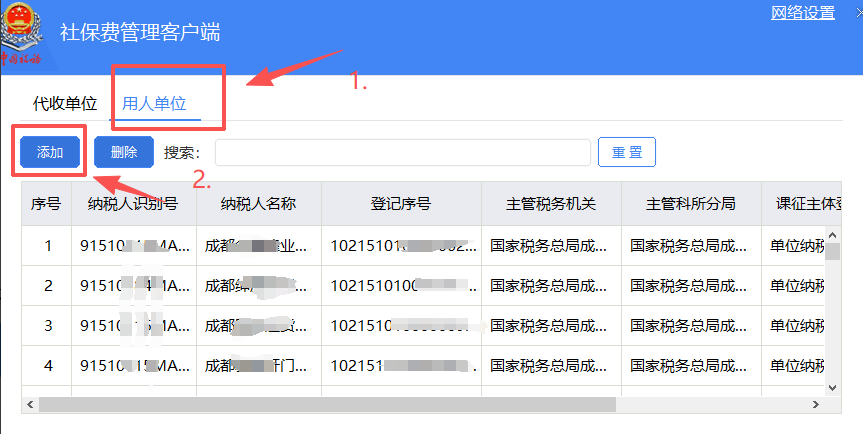863x434 pixels.
Task: Switch to the 用人单位 tab
Action: tap(154, 103)
